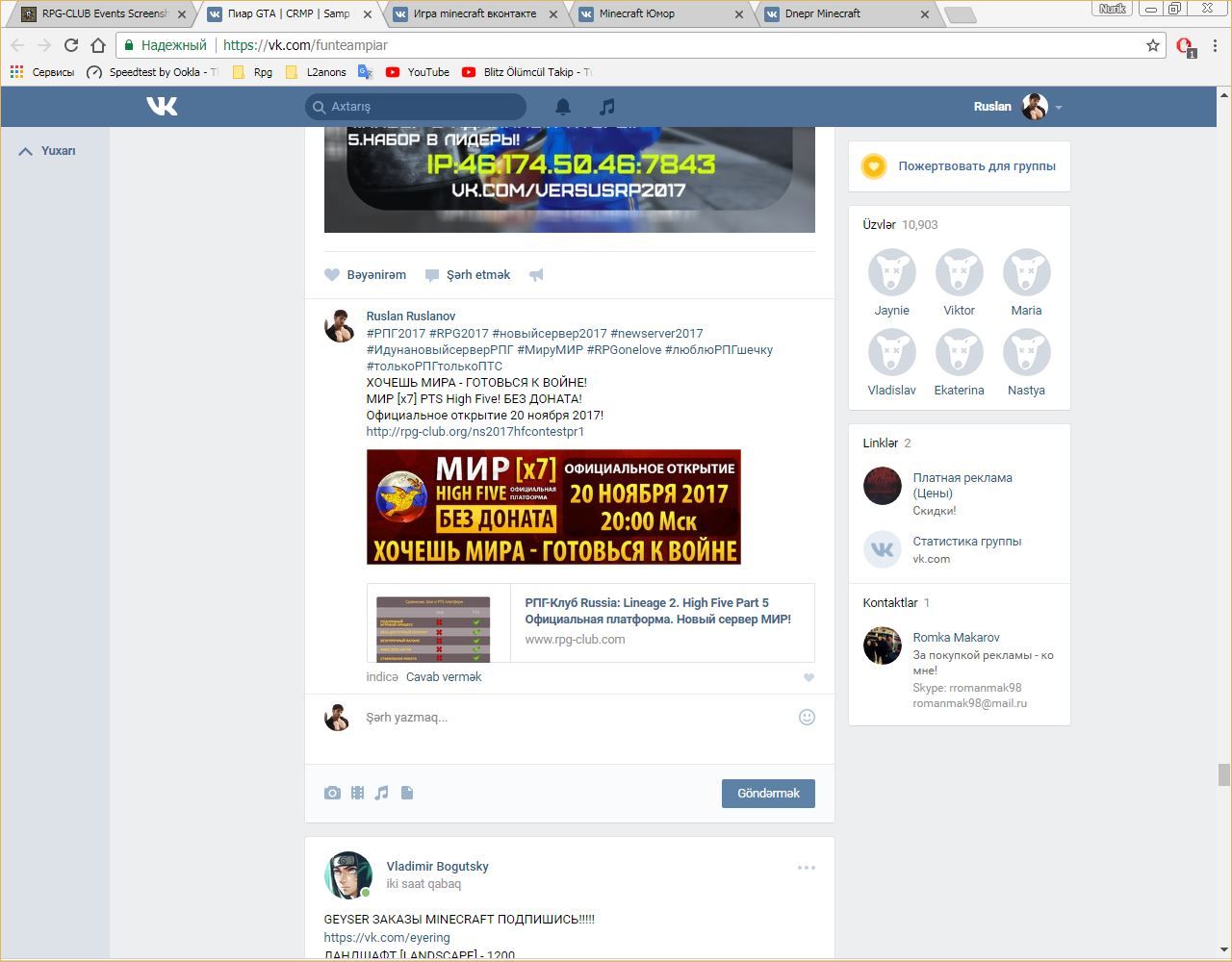Open the МИР x7 banner image
This screenshot has height=962, width=1232.
553,507
